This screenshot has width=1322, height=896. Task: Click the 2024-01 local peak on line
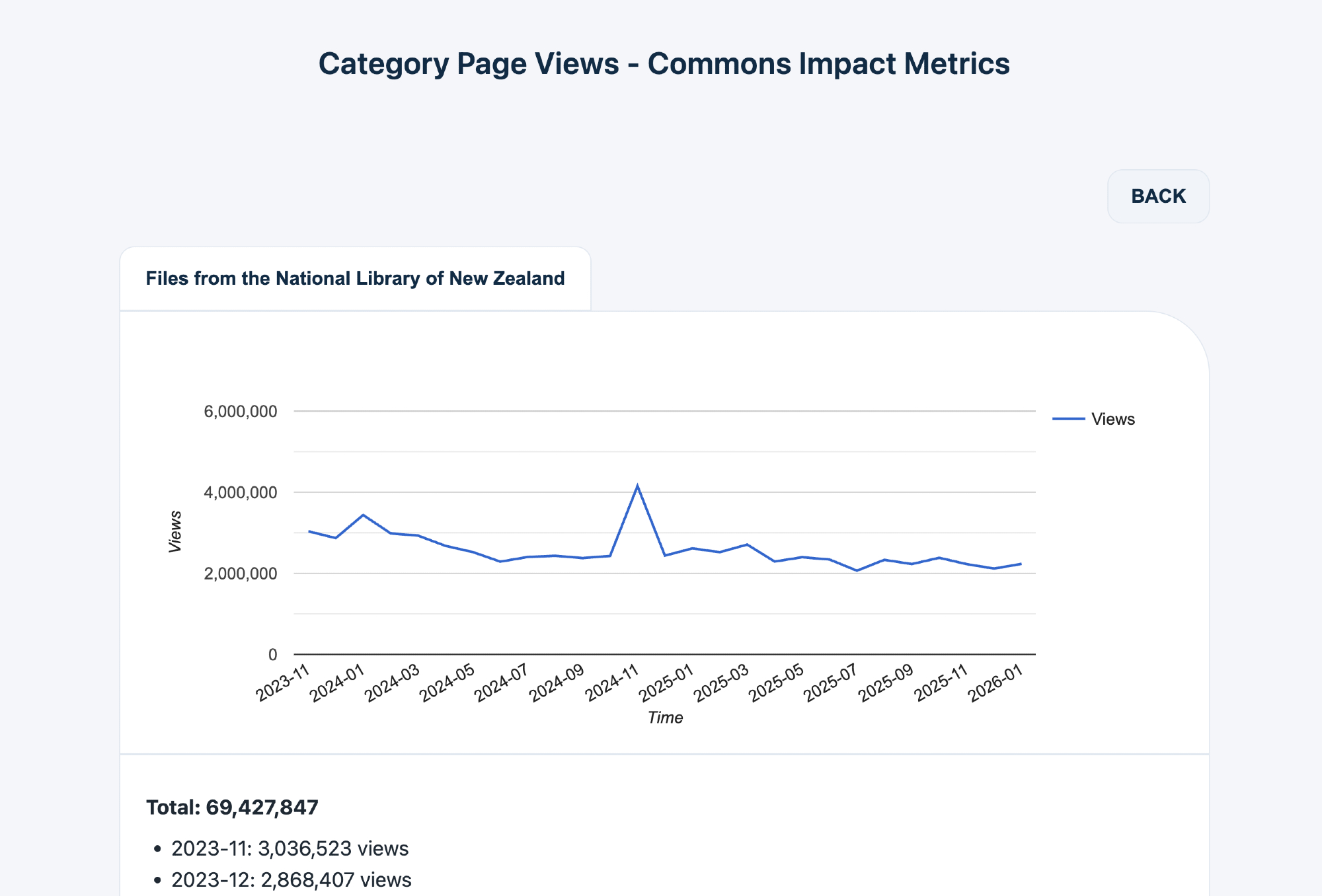(363, 515)
